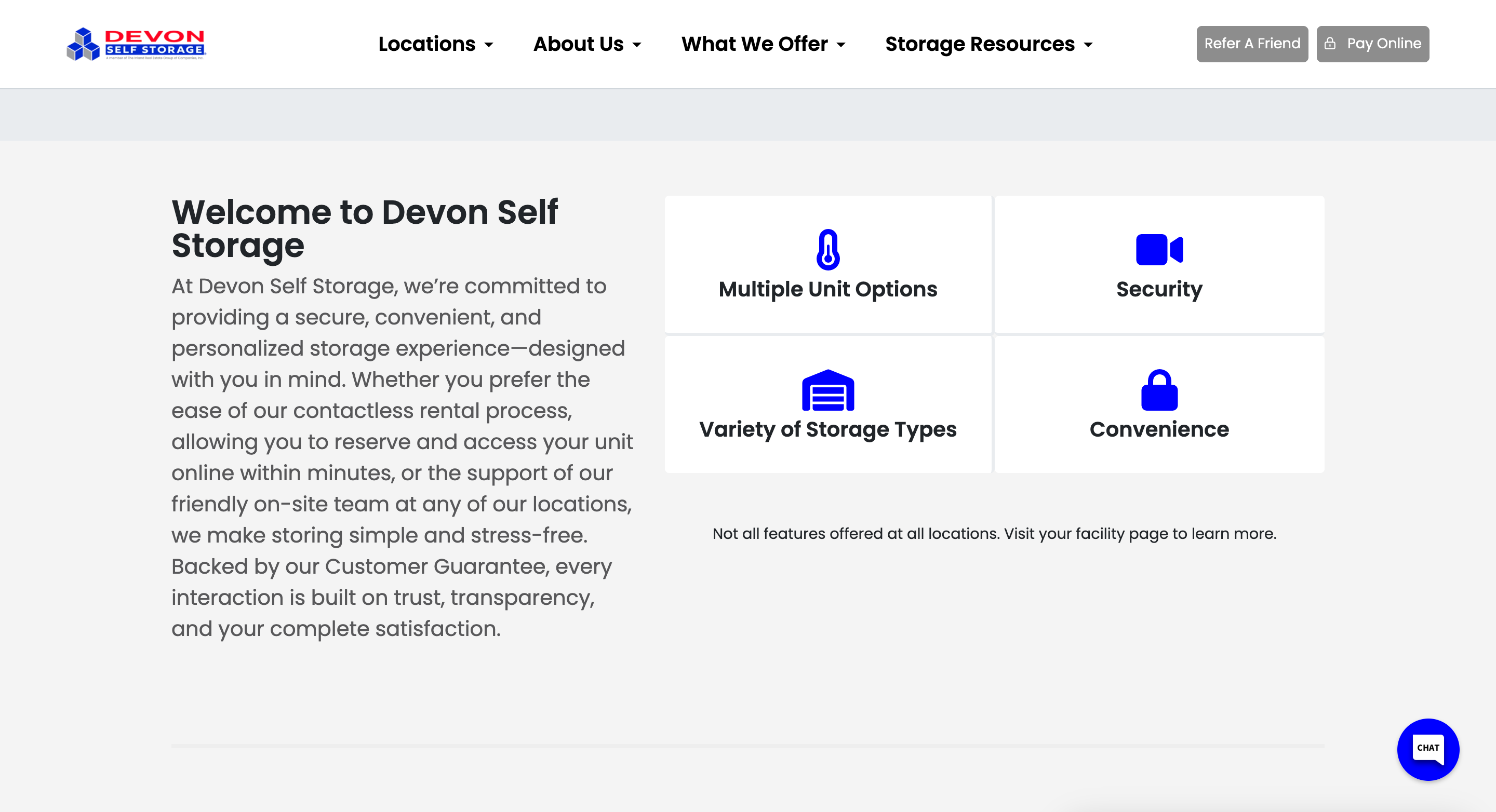Click the thermometer icon above Multiple Unit Options
Screen dimensions: 1496x812
(x=828, y=250)
